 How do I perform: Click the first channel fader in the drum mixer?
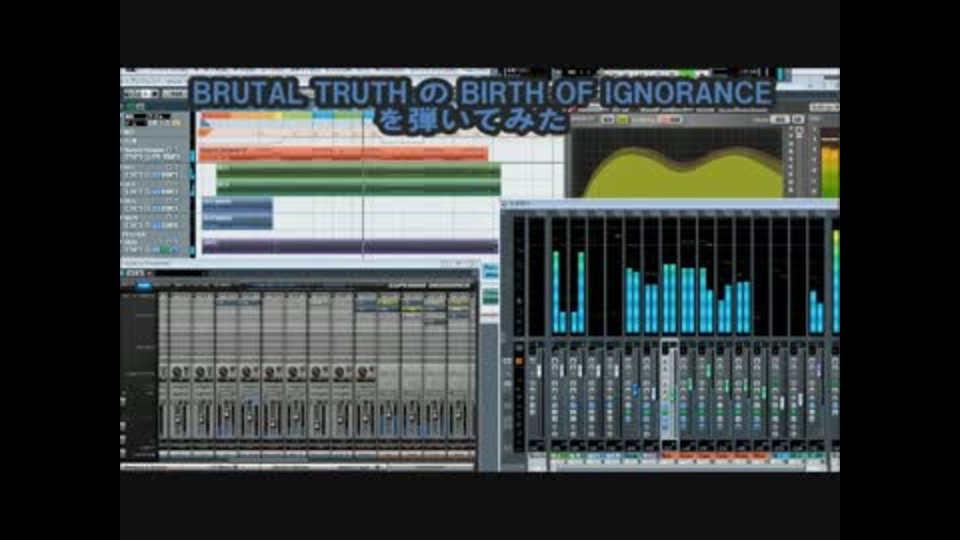pos(179,418)
